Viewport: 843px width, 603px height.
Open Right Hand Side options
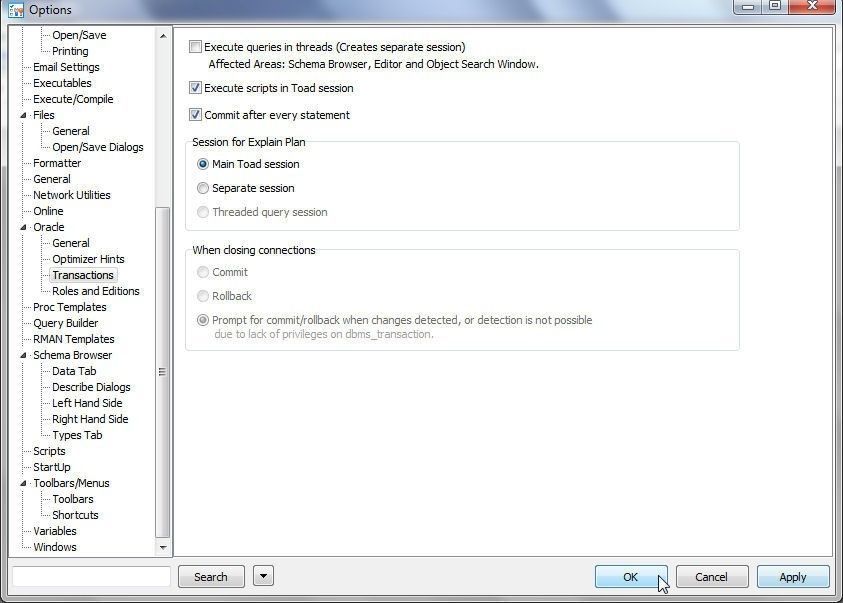pyautogui.click(x=90, y=419)
